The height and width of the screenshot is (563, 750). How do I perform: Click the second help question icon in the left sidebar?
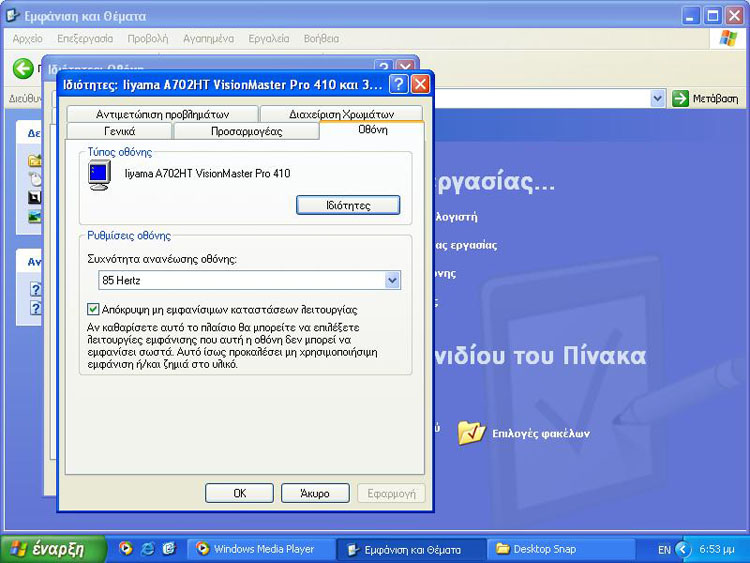click(35, 308)
